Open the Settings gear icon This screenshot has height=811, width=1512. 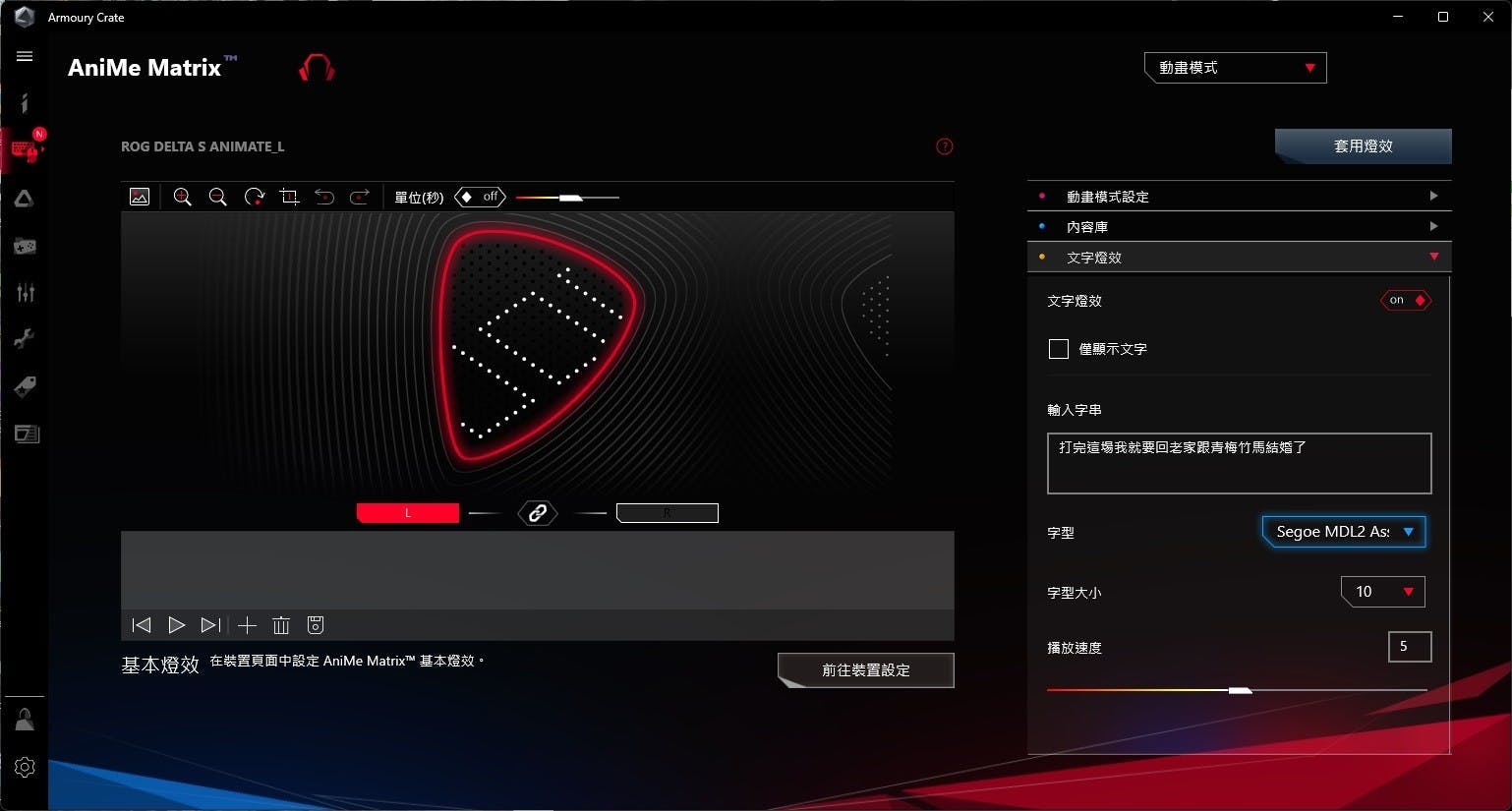25,767
